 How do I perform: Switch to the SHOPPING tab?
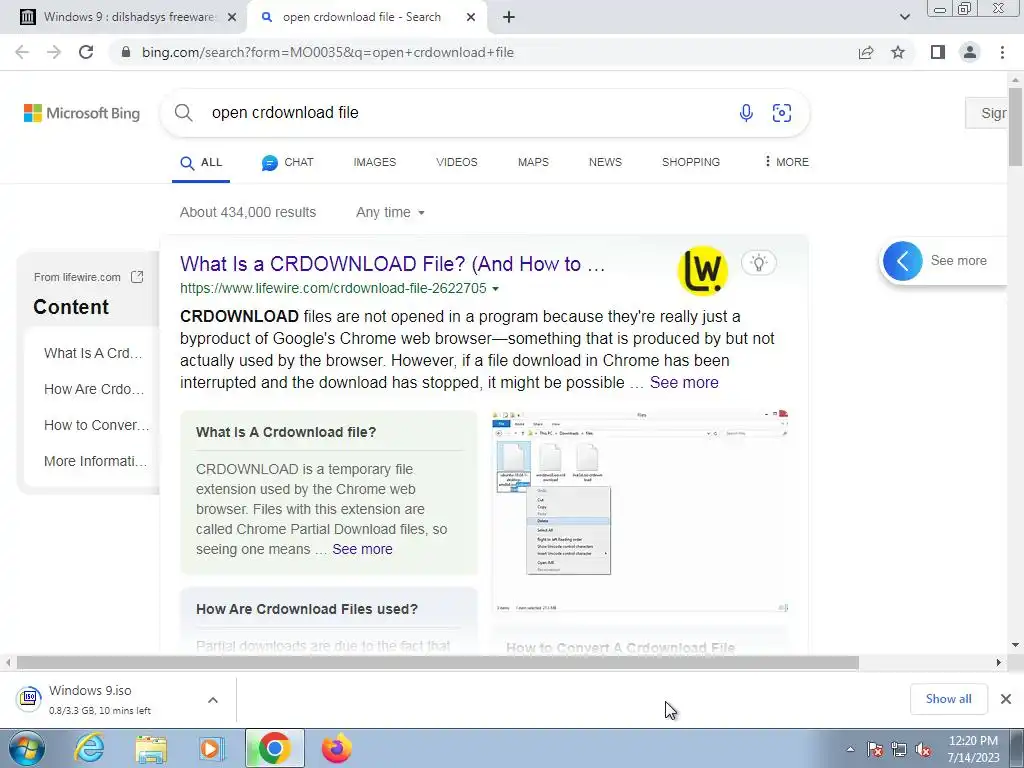tap(691, 162)
